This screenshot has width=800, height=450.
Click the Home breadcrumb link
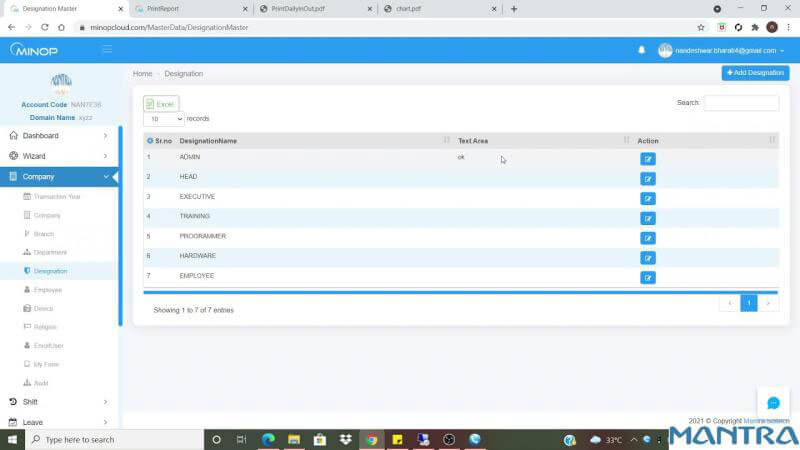point(142,74)
